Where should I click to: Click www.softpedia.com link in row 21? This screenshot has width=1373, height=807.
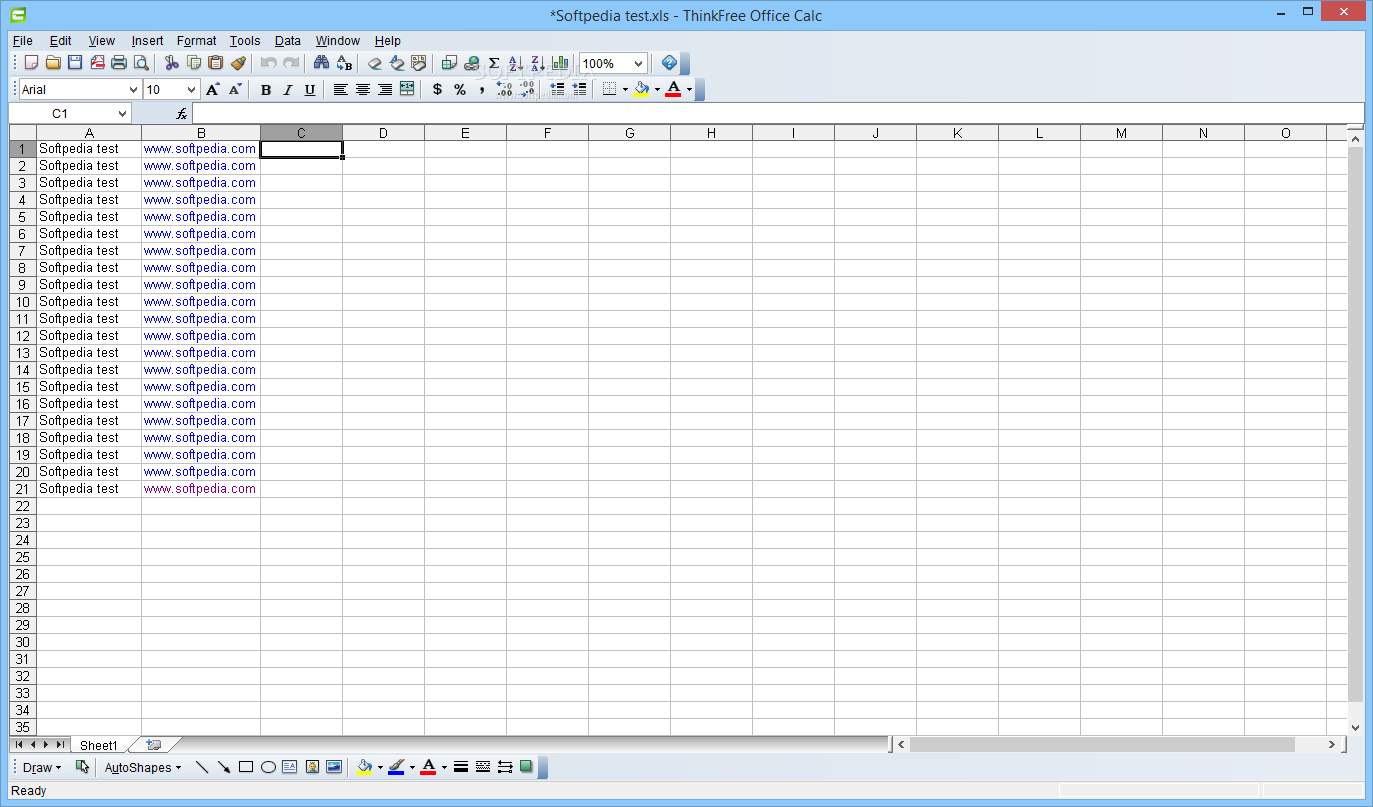tap(199, 489)
